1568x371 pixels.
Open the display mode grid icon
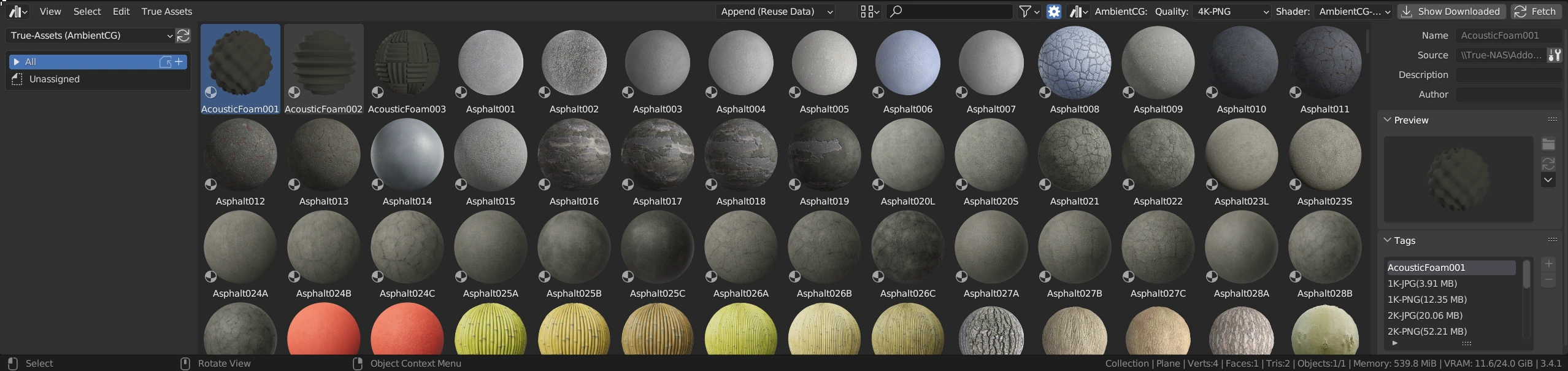[x=869, y=12]
